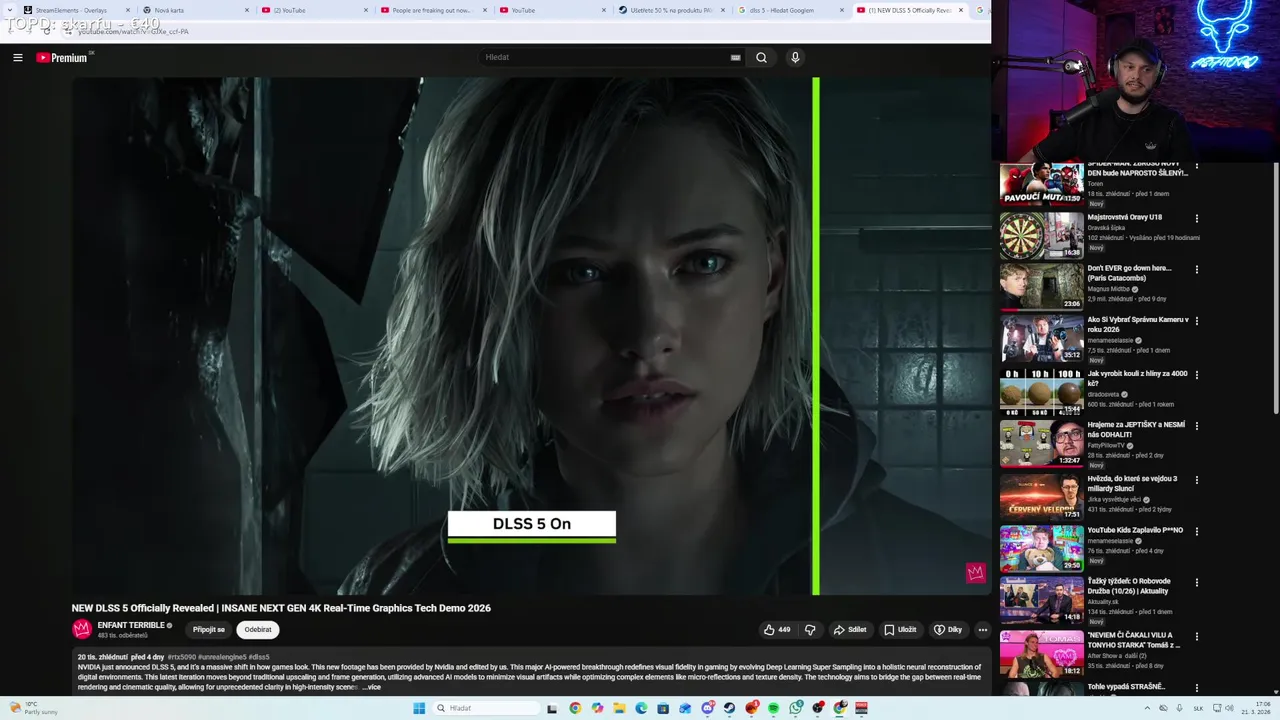
Task: Open options menu for Majstrovstvá Oravy U18
Action: click(x=1196, y=218)
